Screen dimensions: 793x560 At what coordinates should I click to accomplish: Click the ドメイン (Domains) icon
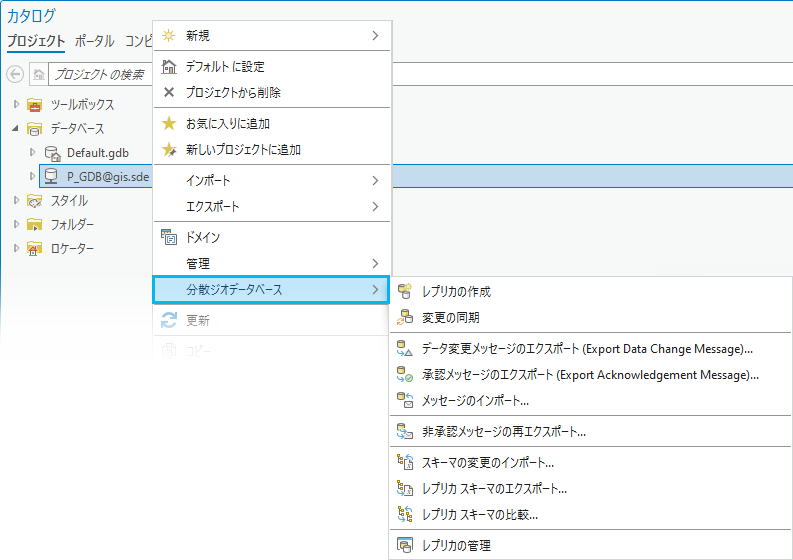pyautogui.click(x=169, y=238)
